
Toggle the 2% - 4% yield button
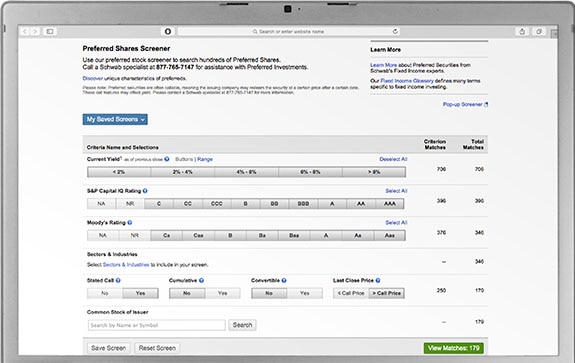click(183, 172)
